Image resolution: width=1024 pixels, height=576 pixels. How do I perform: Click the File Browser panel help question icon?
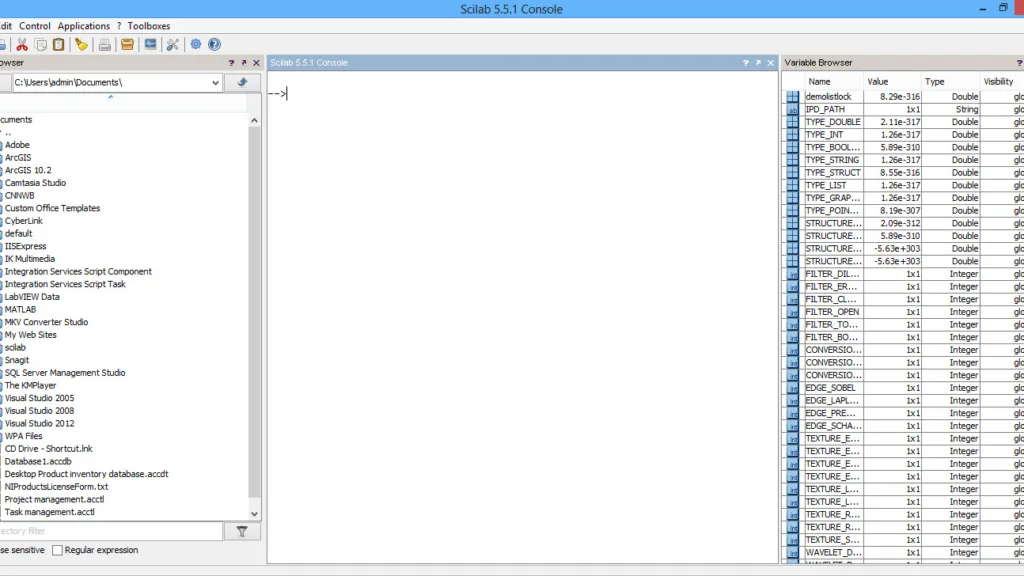(x=231, y=63)
